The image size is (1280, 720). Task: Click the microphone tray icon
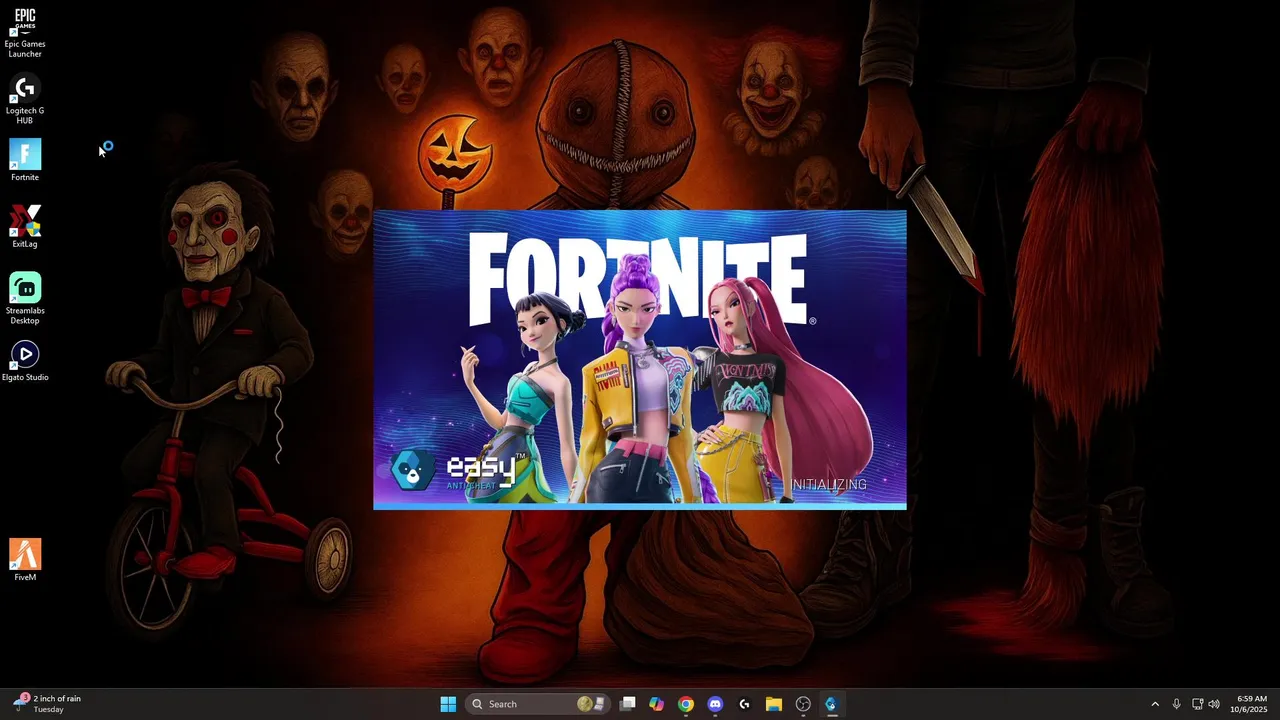(1176, 704)
